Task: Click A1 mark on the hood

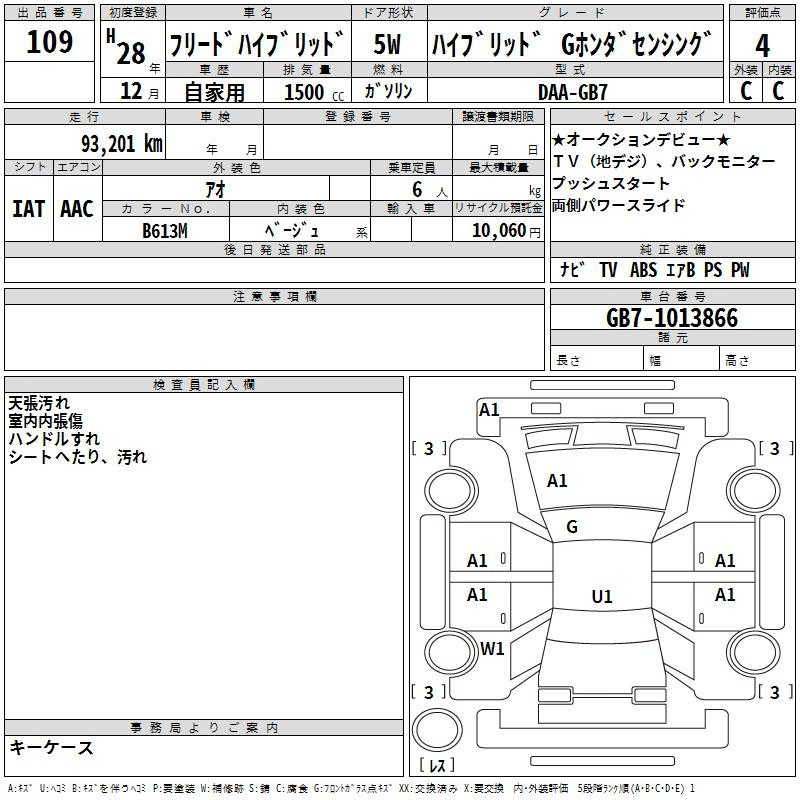Action: click(x=557, y=481)
